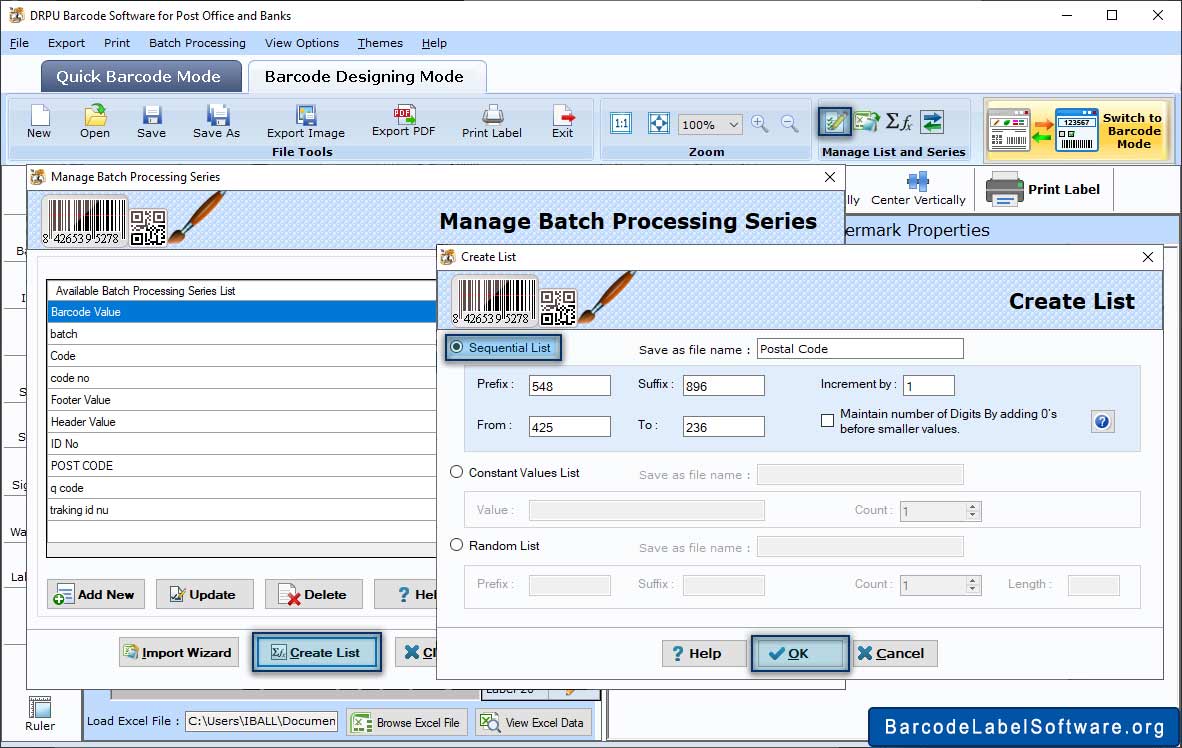Click the Add New button
The height and width of the screenshot is (748, 1182).
click(x=96, y=594)
